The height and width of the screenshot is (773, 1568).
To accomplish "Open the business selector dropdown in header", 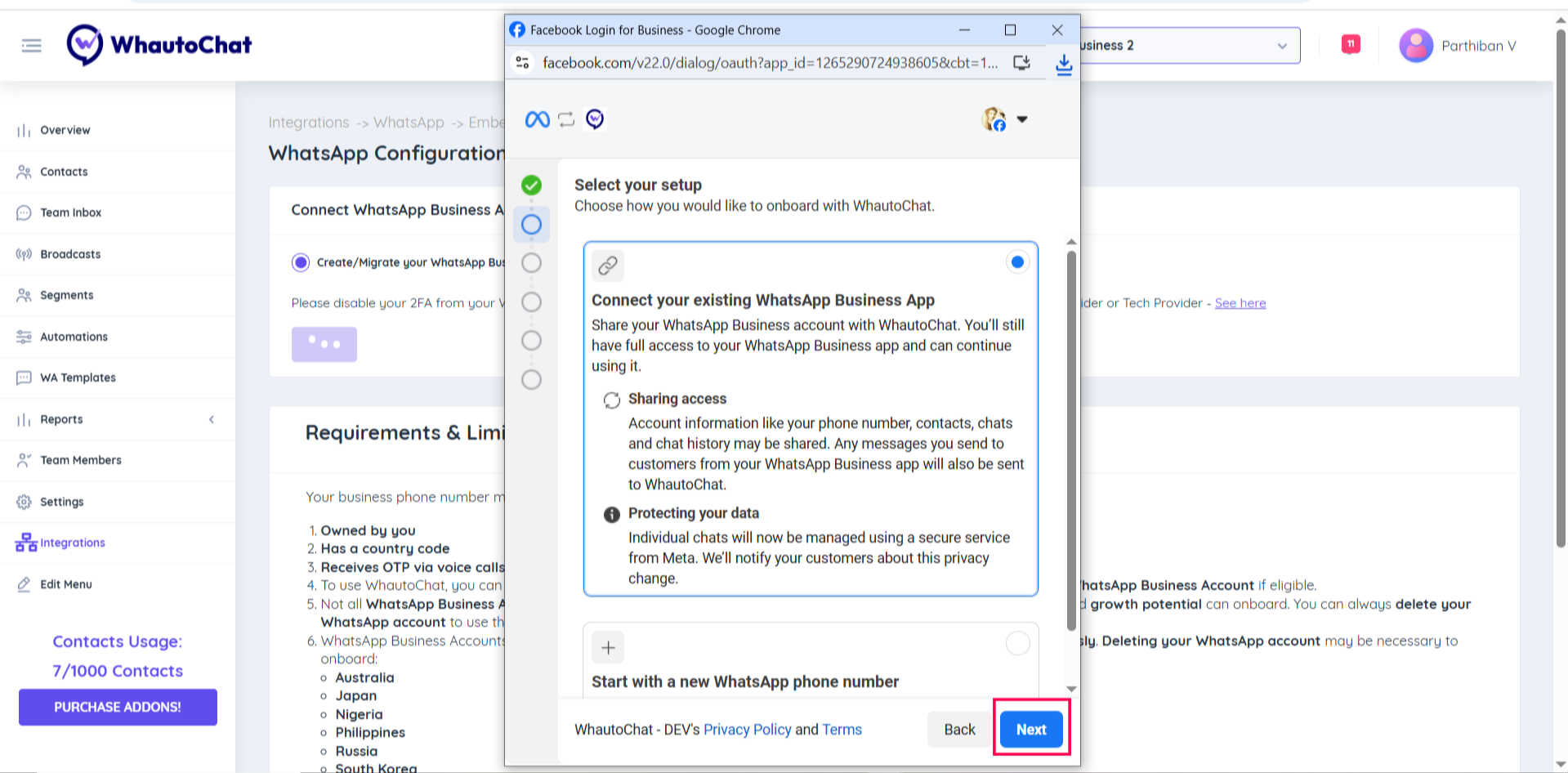I will [x=1189, y=46].
